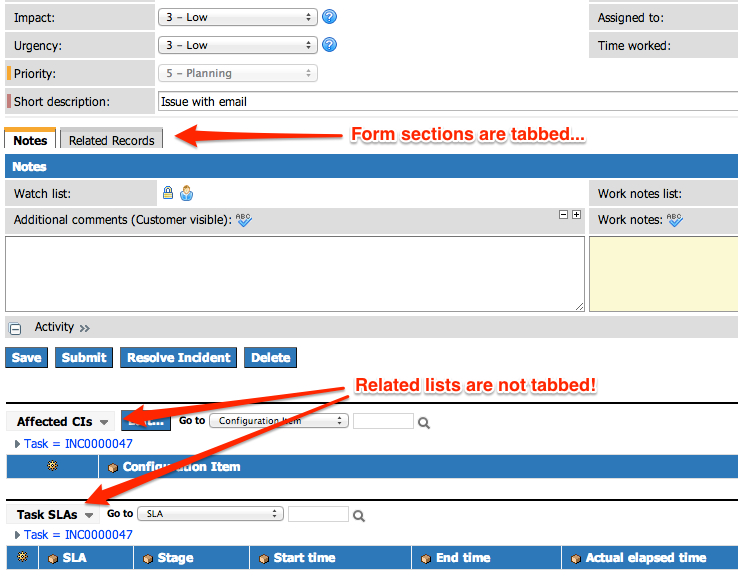Click the Watch list lock icon
Viewport: 738px width, 586px height.
[x=168, y=193]
